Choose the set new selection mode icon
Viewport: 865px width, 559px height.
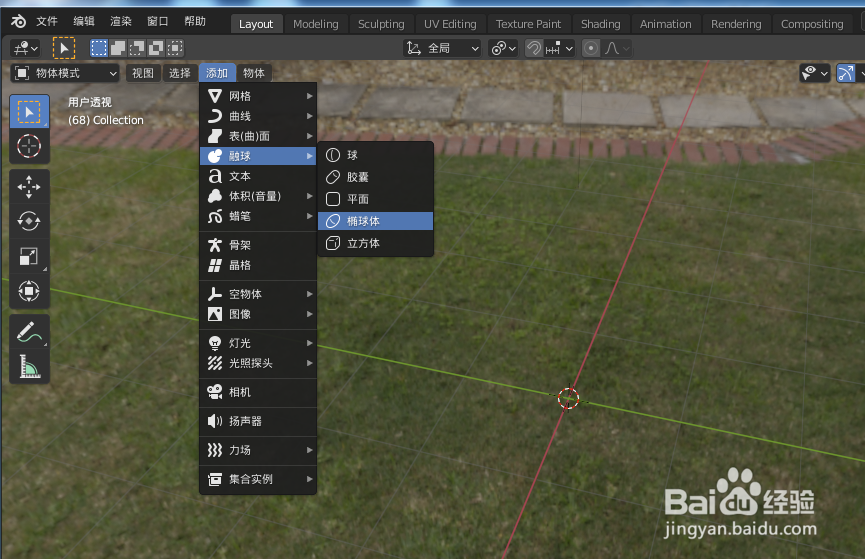click(x=99, y=49)
